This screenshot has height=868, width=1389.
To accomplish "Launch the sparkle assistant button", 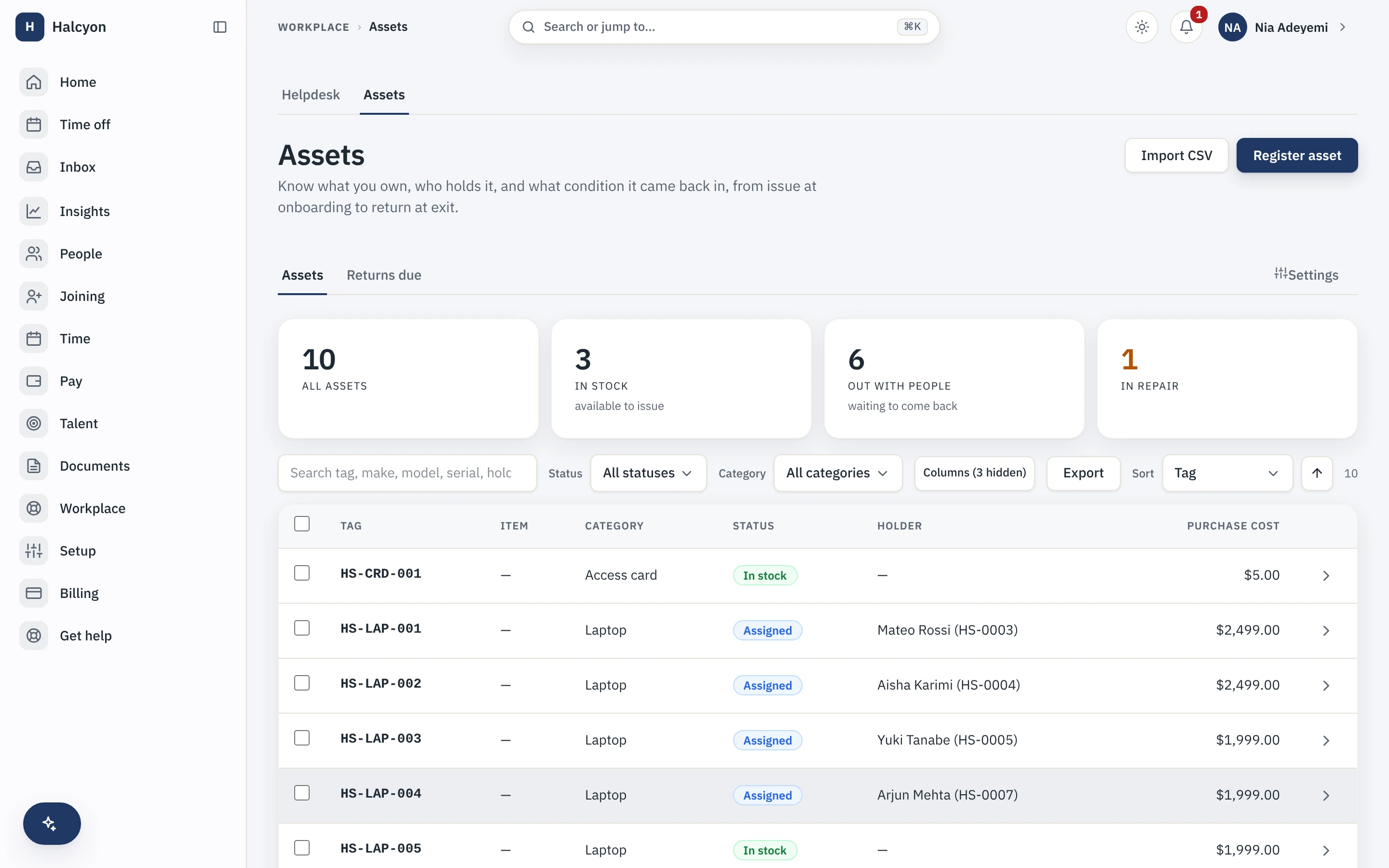I will point(52,823).
